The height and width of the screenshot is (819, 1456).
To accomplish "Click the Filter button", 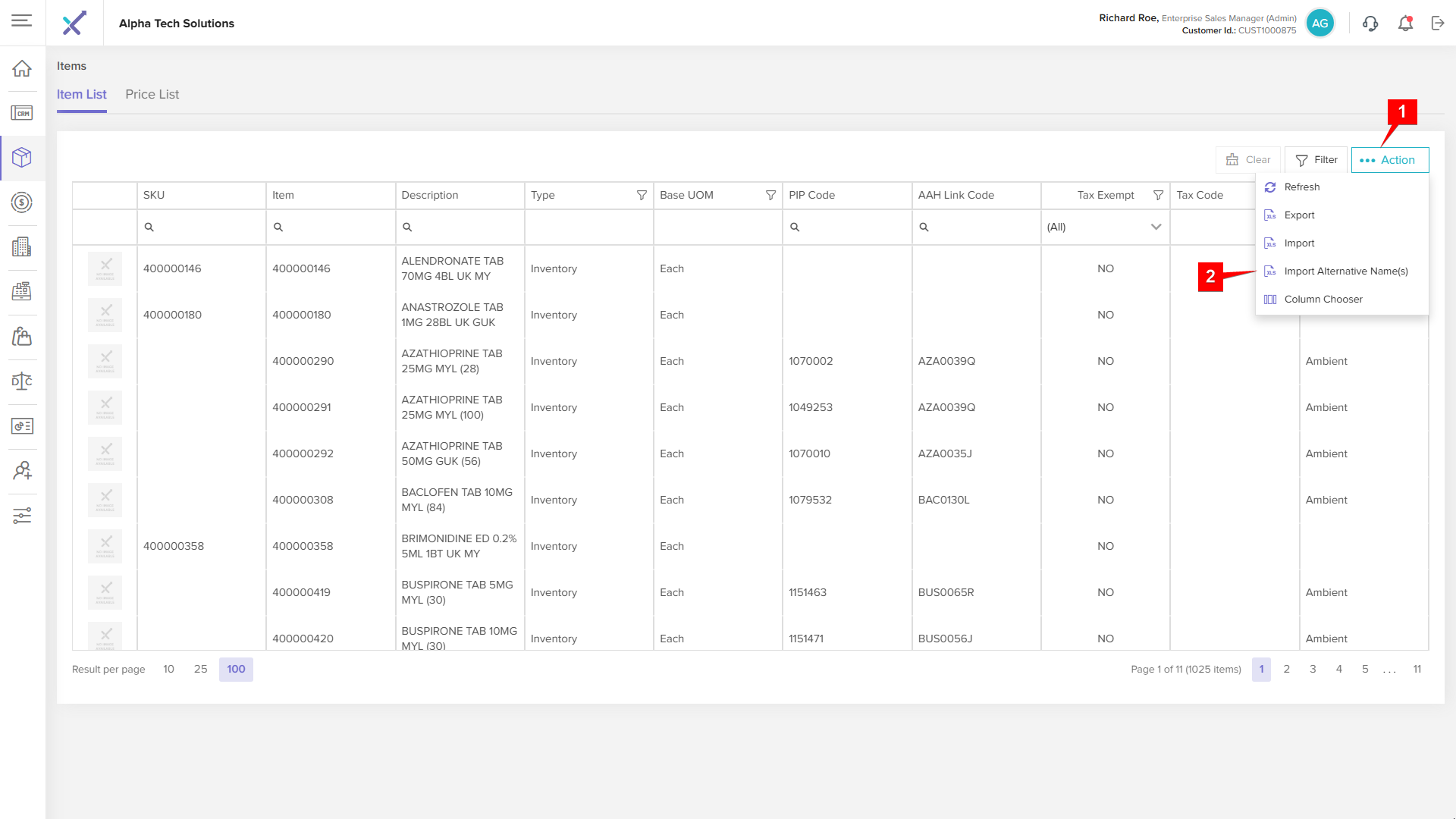I will 1316,160.
